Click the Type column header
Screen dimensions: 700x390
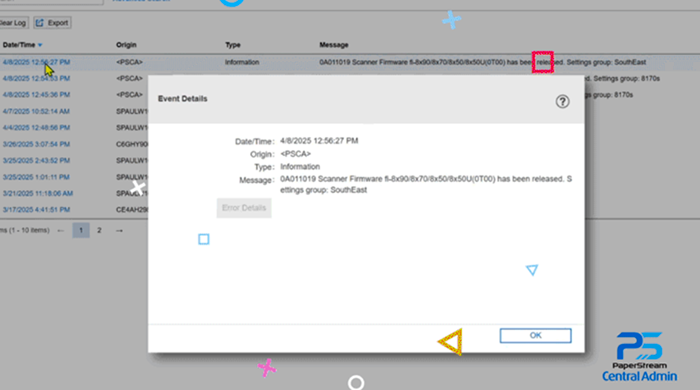coord(233,45)
